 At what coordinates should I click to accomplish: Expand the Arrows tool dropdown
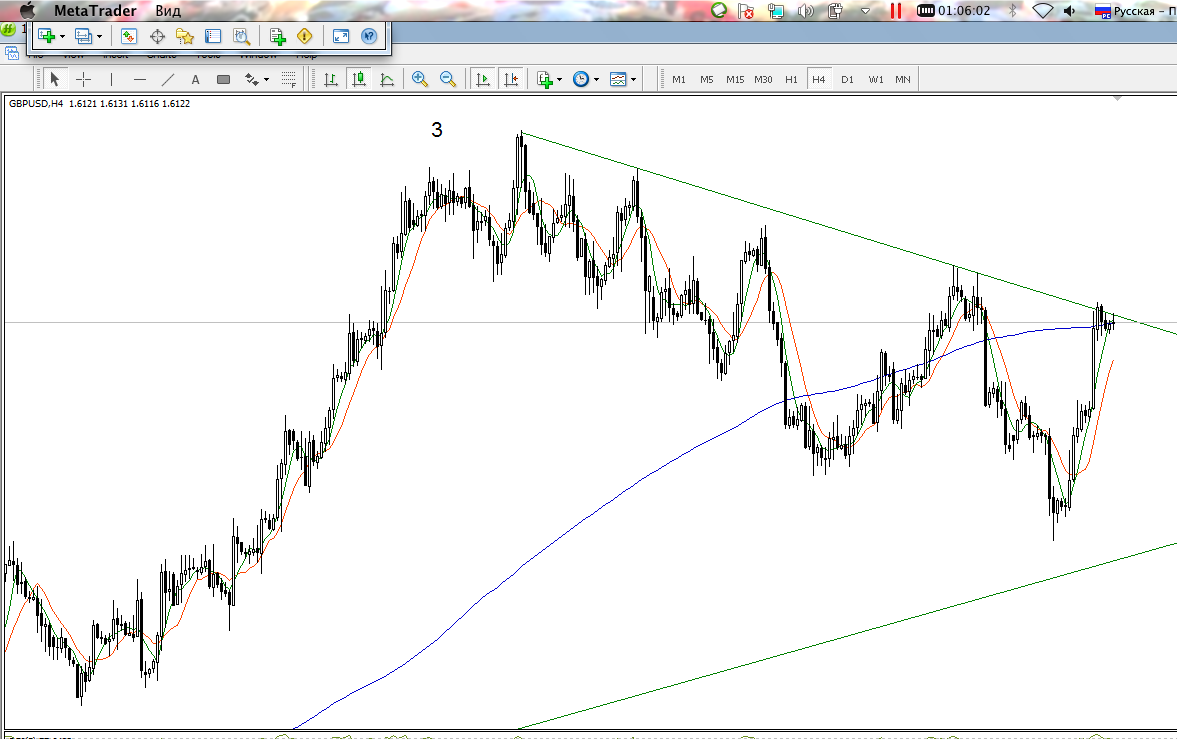266,80
